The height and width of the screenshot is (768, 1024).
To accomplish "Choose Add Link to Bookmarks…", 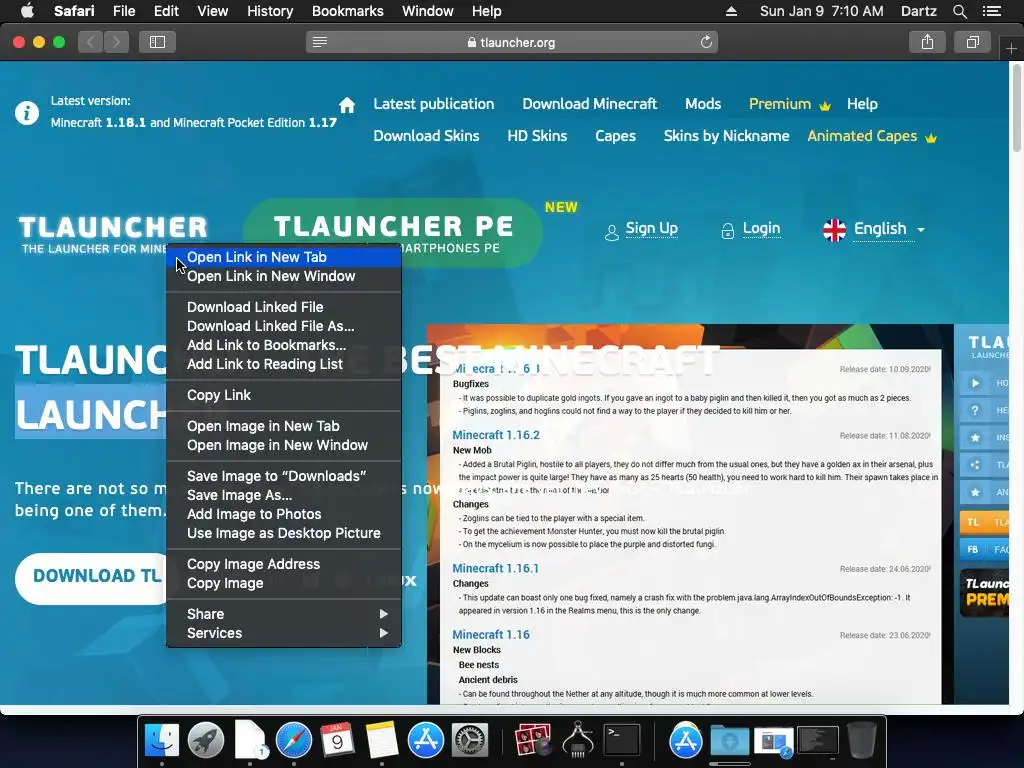I will (x=283, y=345).
